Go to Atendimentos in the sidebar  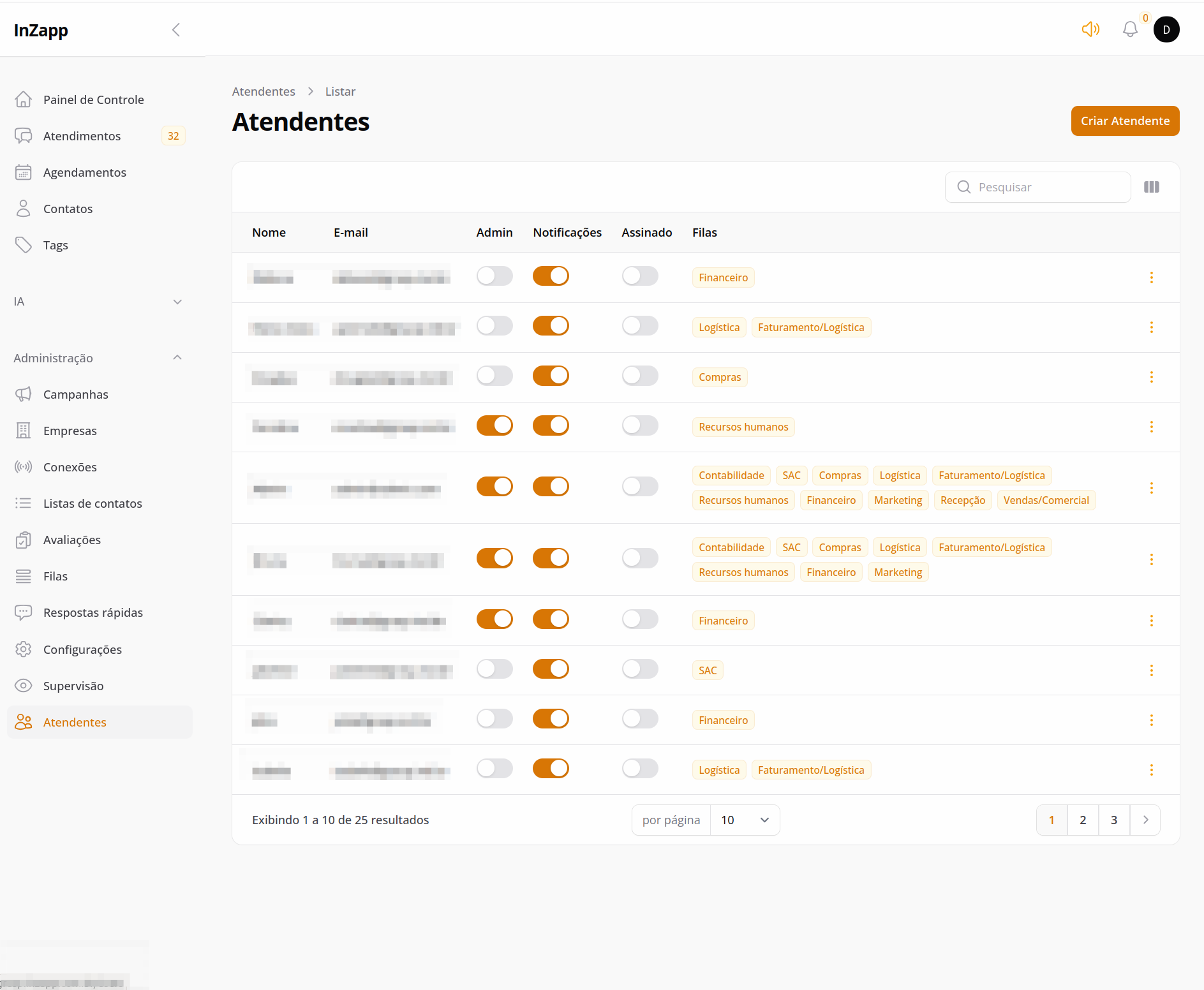[82, 136]
